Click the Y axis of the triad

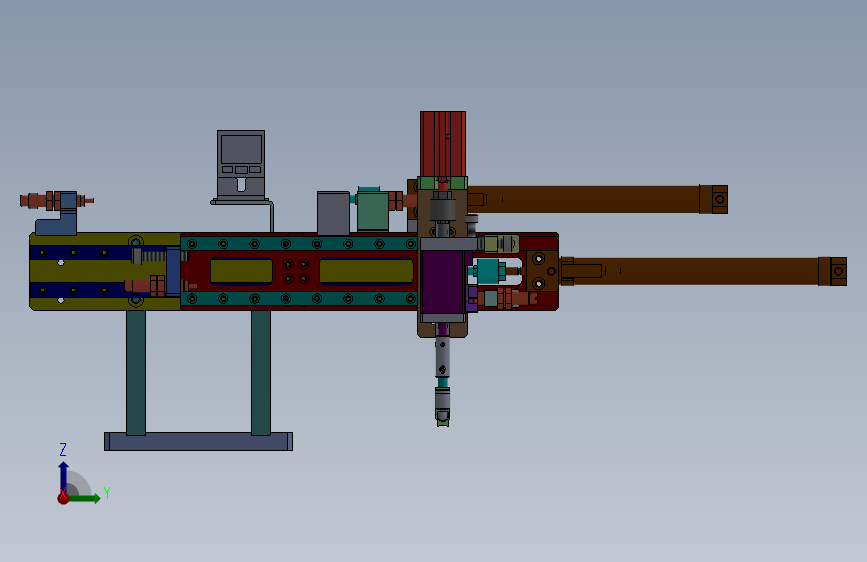point(84,498)
